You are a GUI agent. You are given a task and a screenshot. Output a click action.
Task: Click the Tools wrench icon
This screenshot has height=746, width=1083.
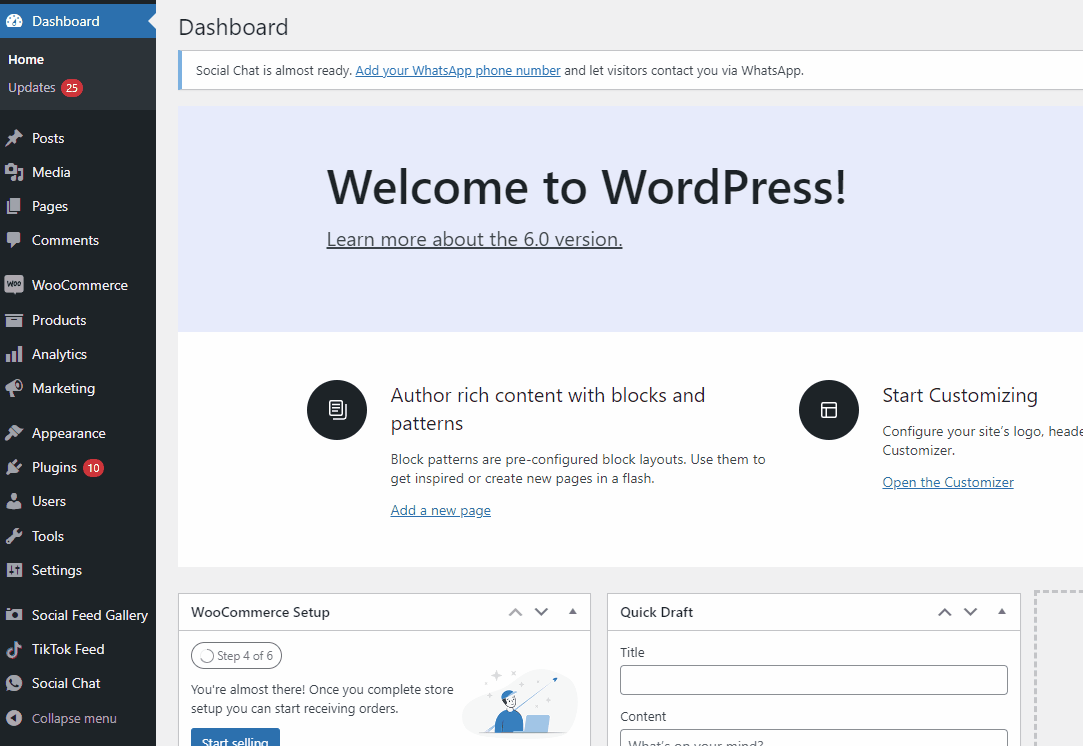click(14, 536)
